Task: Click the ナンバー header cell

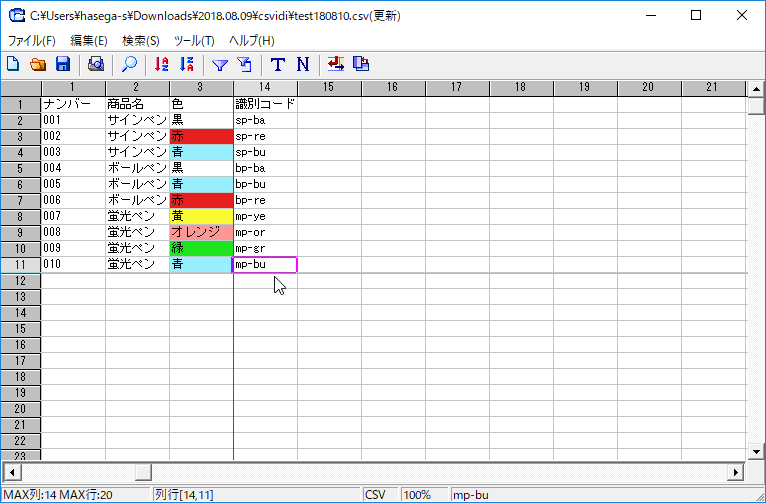Action: point(73,104)
